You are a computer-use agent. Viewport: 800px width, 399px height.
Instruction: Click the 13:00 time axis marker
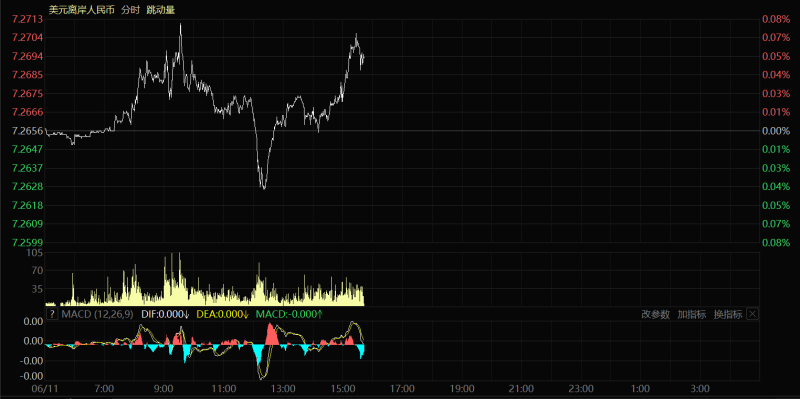pyautogui.click(x=283, y=389)
